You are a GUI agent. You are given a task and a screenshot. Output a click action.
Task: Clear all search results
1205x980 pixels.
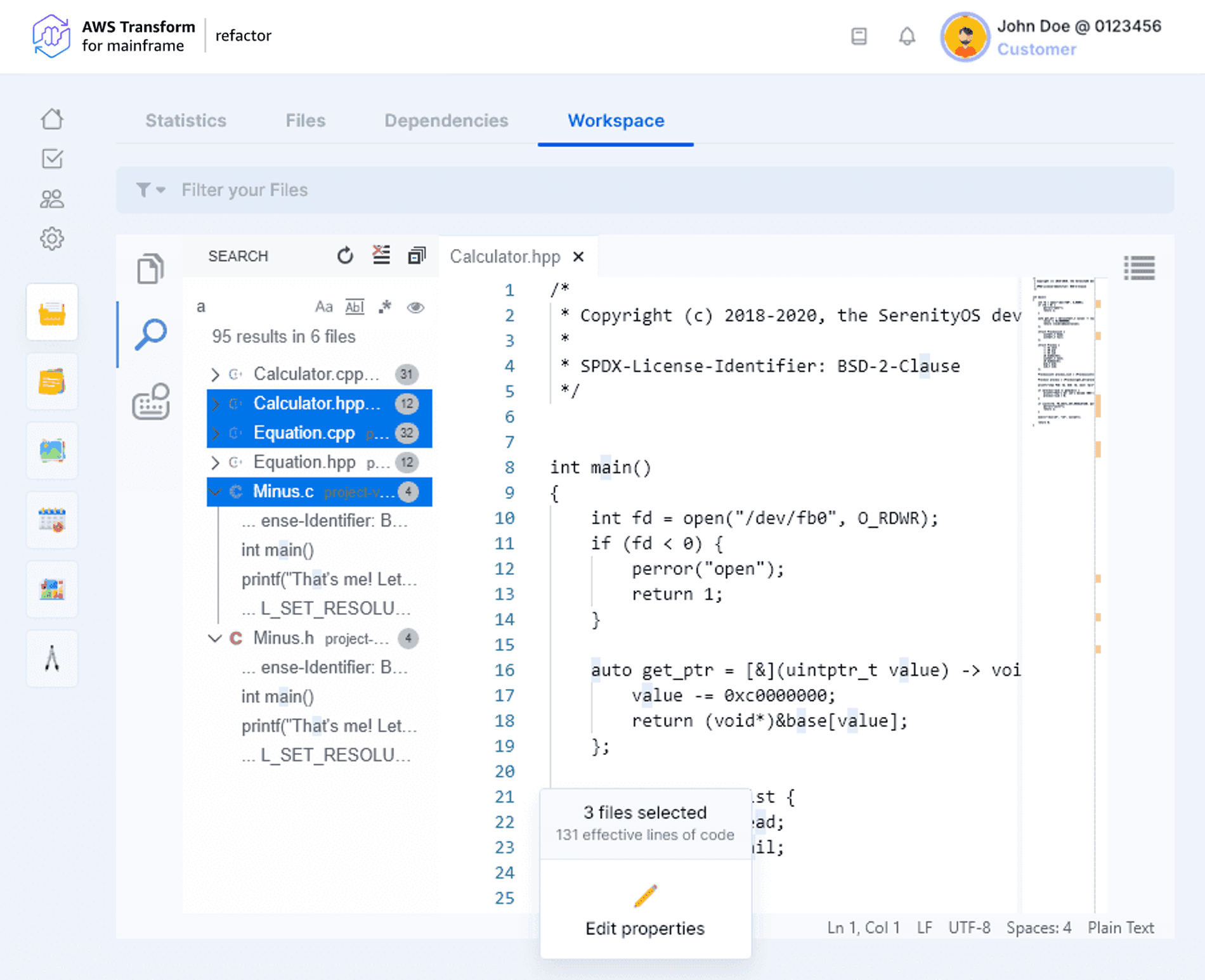pyautogui.click(x=381, y=255)
